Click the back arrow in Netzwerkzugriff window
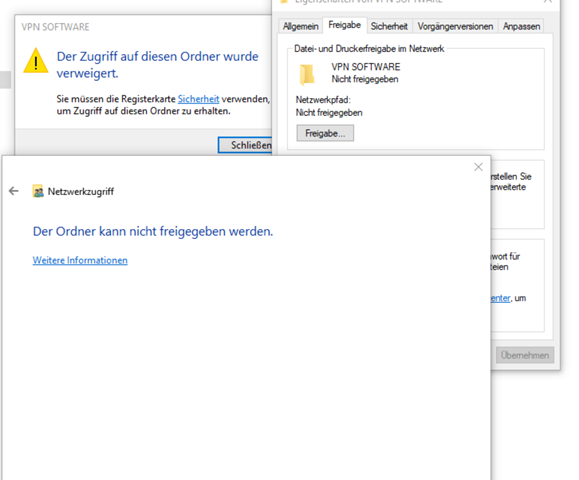 click(x=14, y=191)
